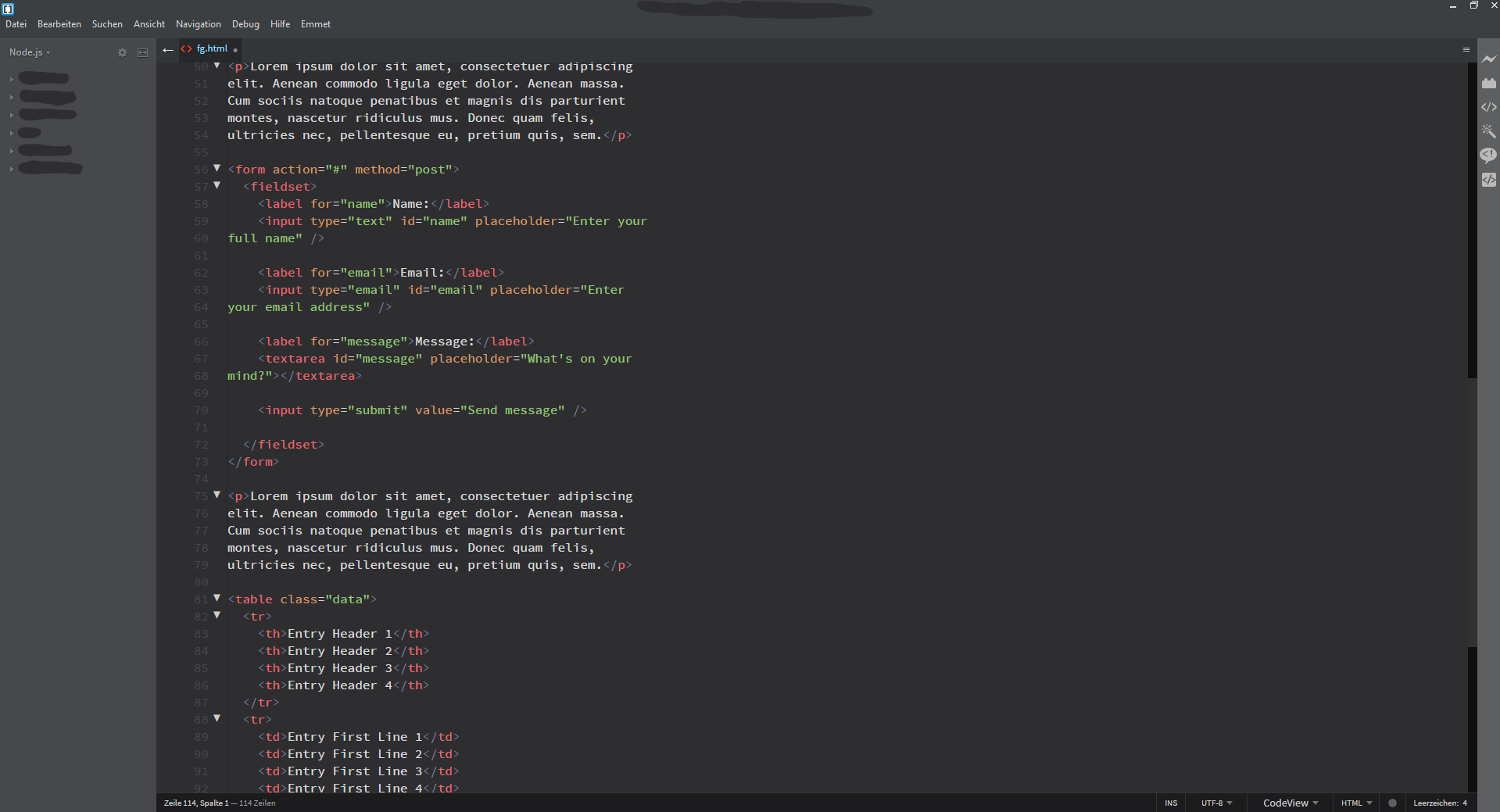The width and height of the screenshot is (1500, 812).
Task: Open the sidebar gear settings icon
Action: [x=122, y=52]
